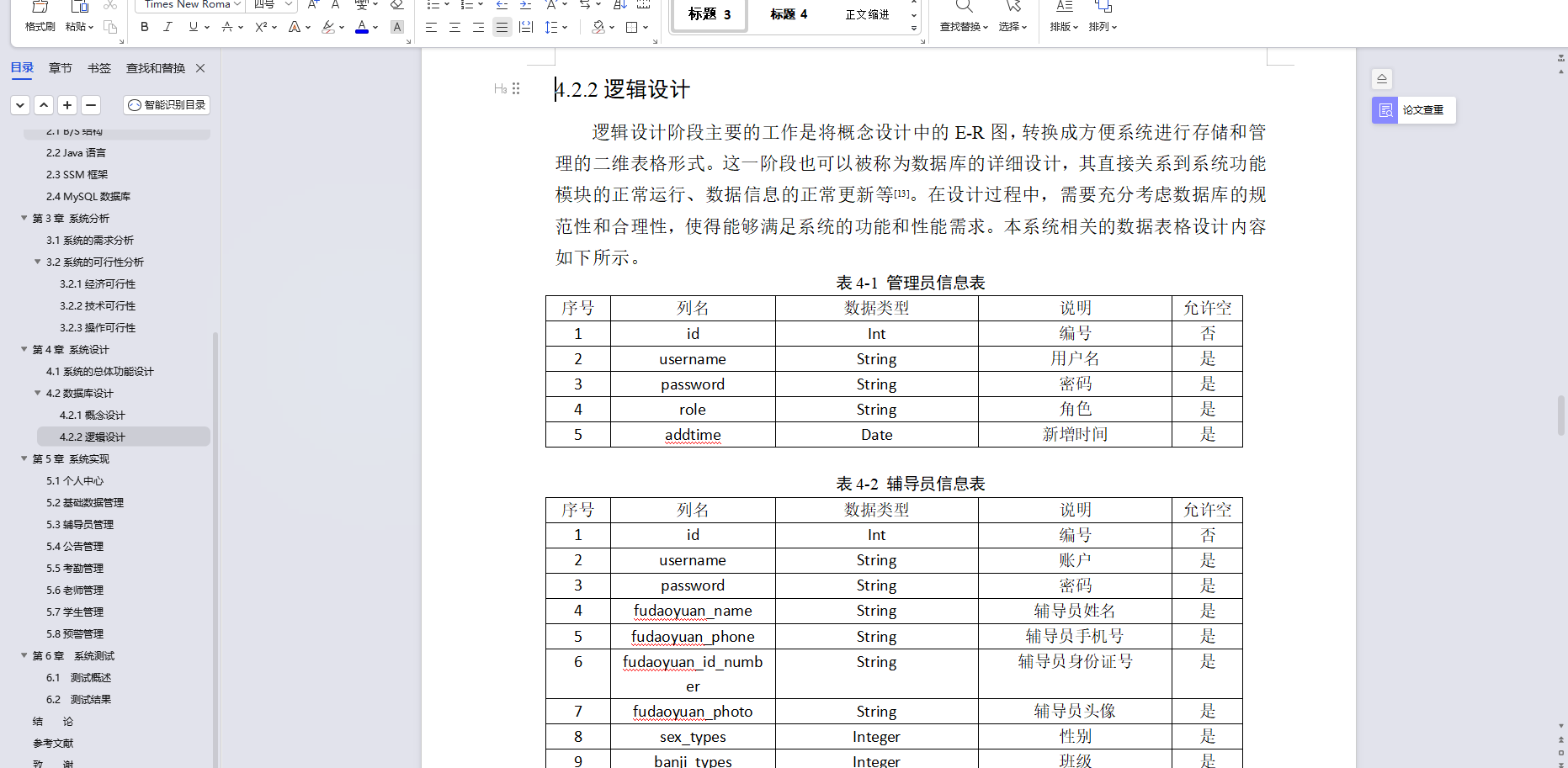Image resolution: width=1568 pixels, height=768 pixels.
Task: Collapse 第6章 系统测试 in outline
Action: click(x=24, y=655)
